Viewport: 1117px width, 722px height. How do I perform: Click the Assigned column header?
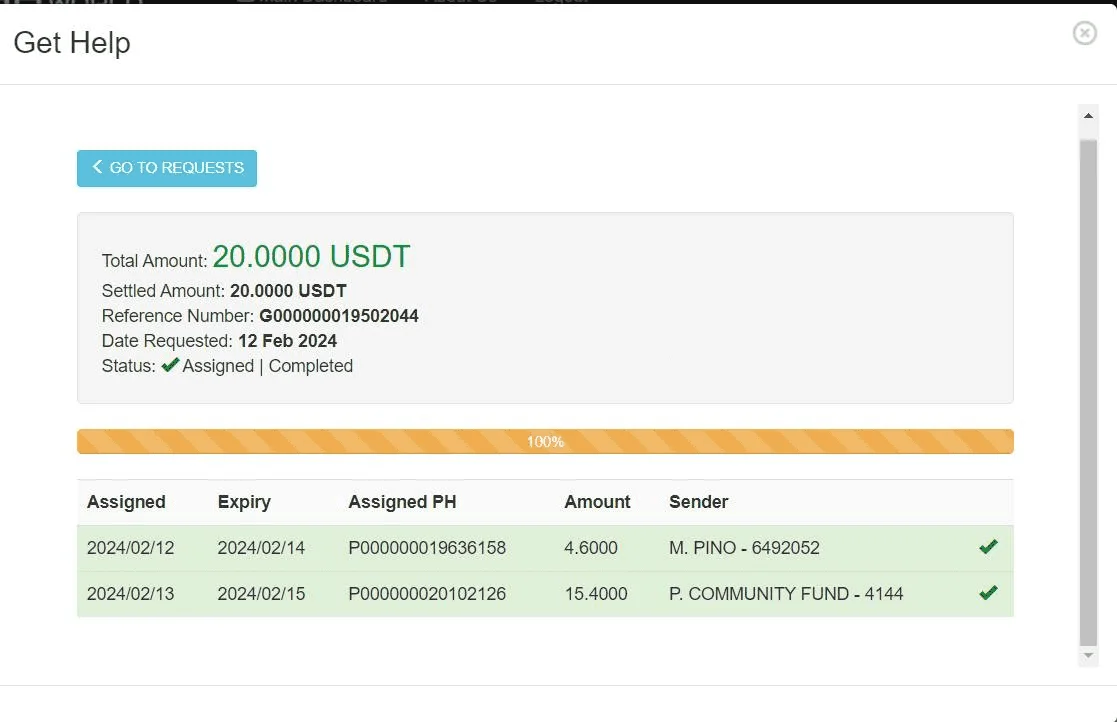[126, 502]
